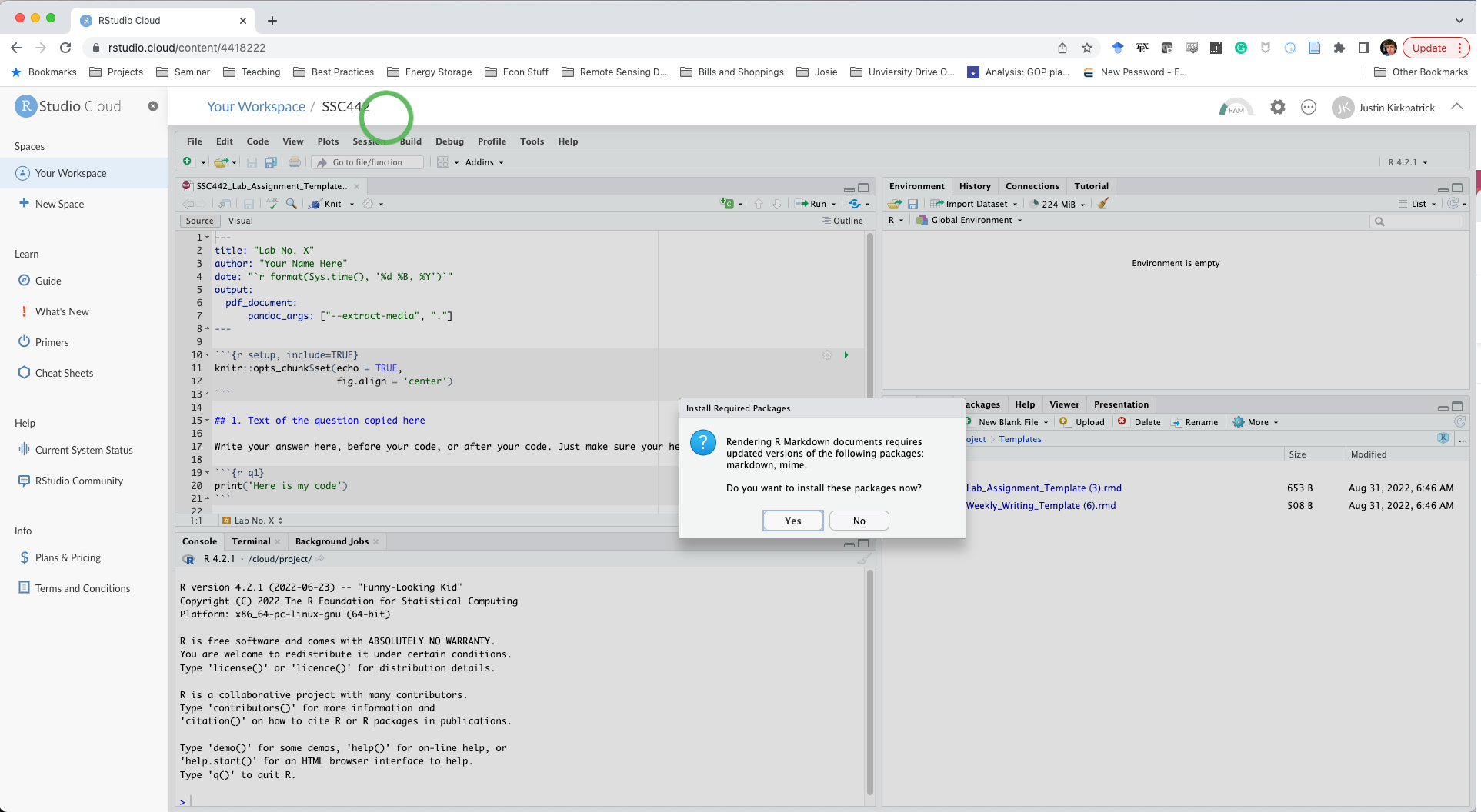Expand the Addins dropdown menu
Viewport: 1481px width, 812px height.
484,162
